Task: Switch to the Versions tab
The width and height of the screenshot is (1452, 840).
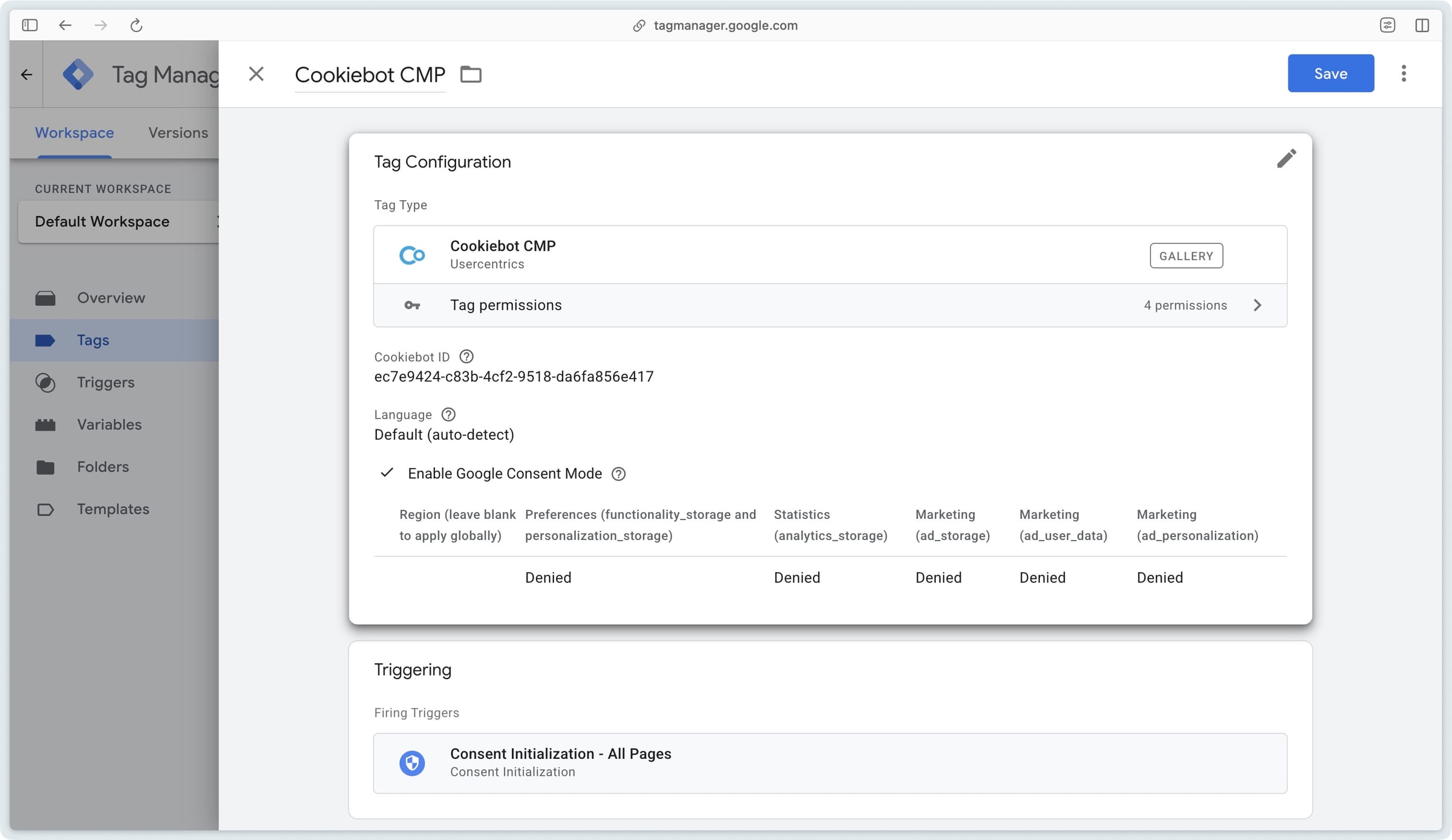Action: 178,132
